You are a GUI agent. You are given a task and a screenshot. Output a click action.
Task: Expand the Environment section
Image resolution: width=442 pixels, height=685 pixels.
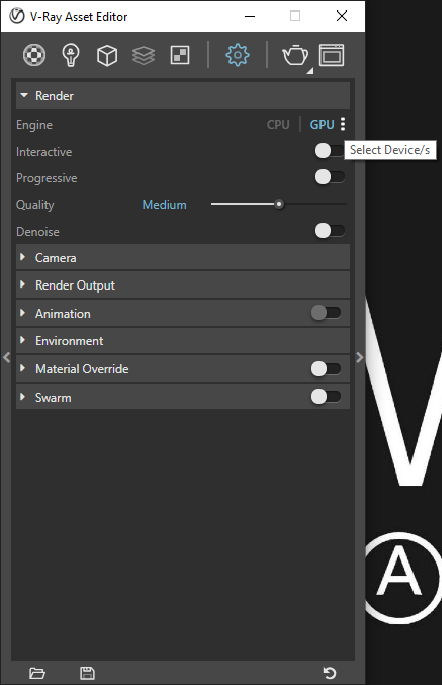183,341
